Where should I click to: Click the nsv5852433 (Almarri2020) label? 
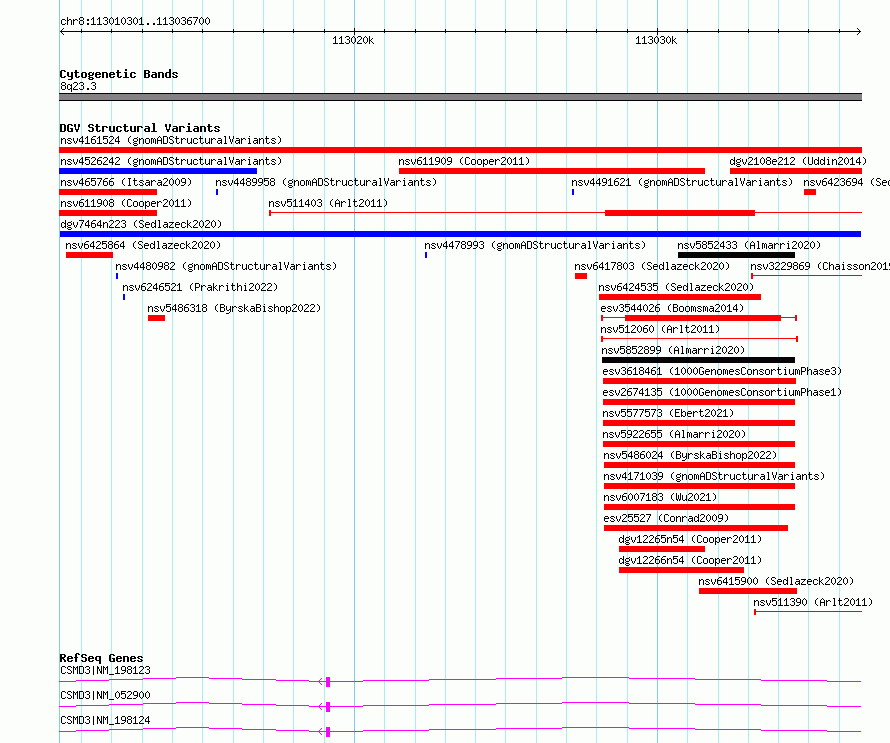coord(749,245)
